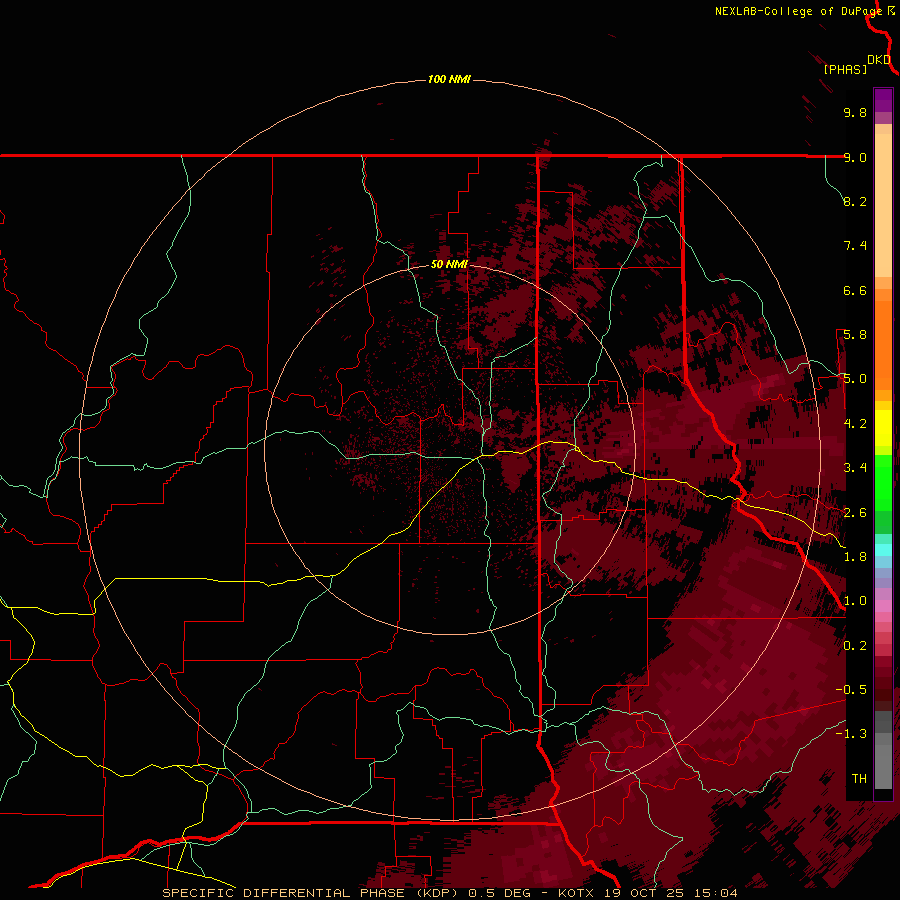Click the 50 NMI range ring label

coord(449,264)
